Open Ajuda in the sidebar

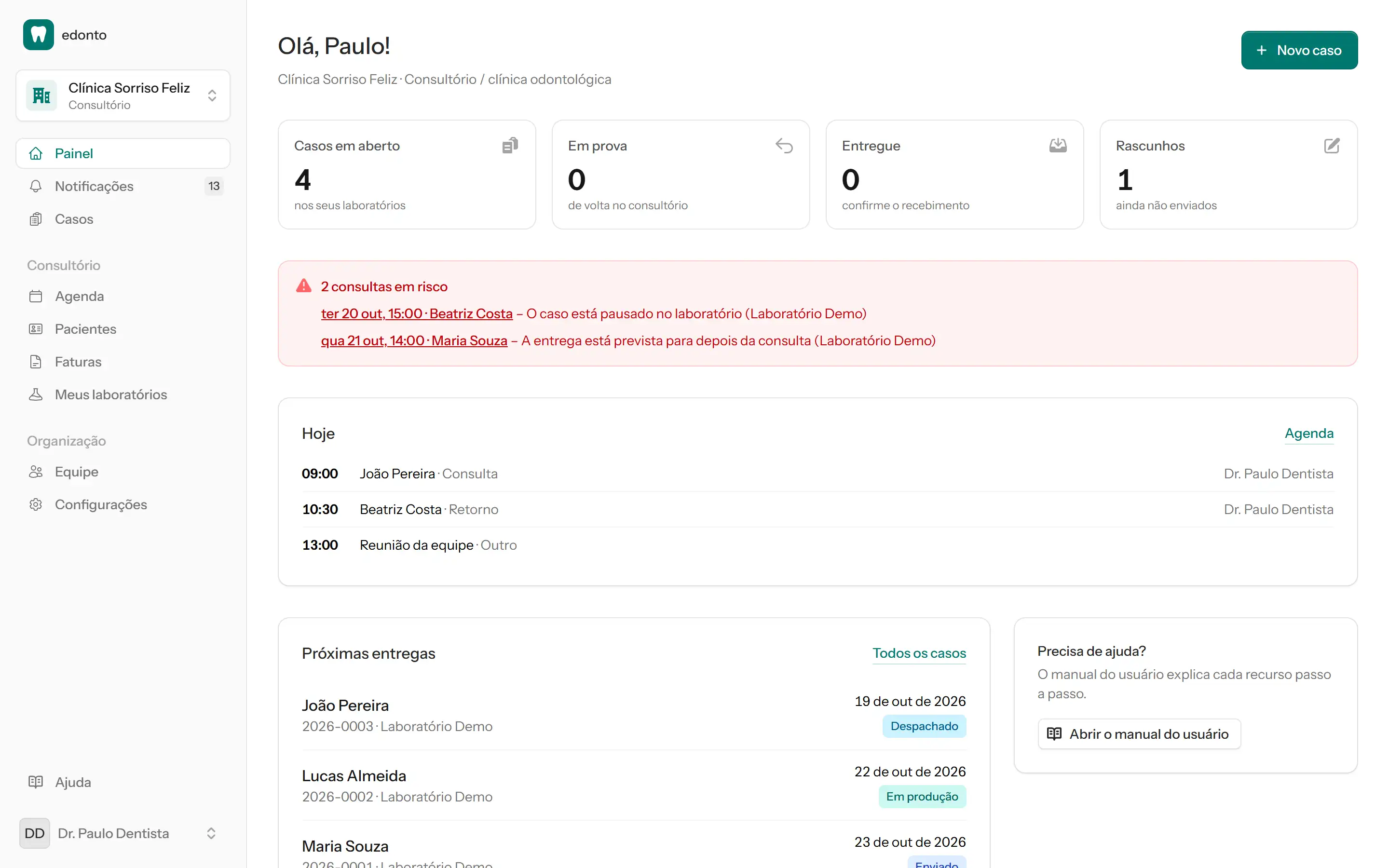coord(123,782)
